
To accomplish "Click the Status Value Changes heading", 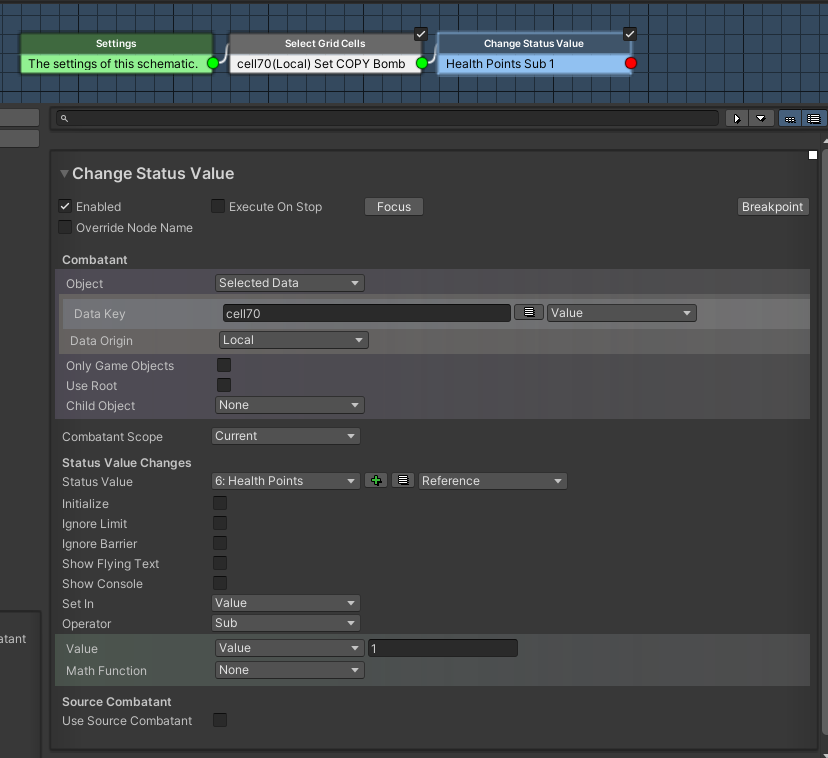I will click(127, 463).
